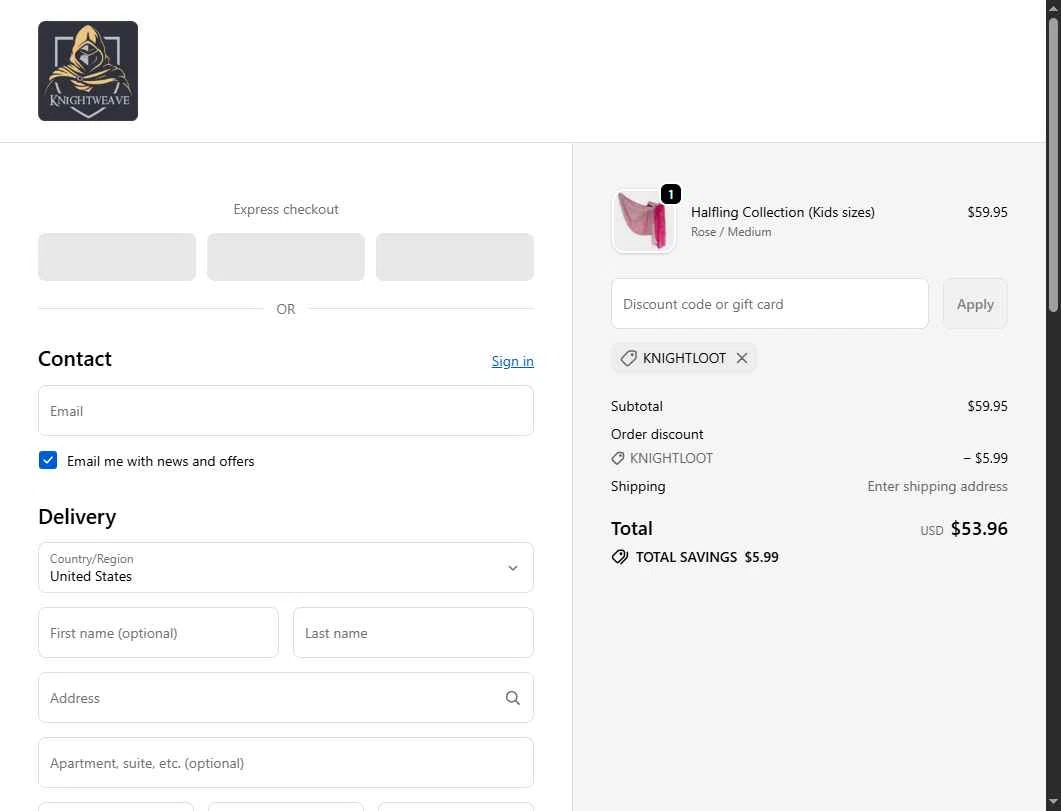Viewport: 1061px width, 811px height.
Task: Click the middle express checkout button
Action: click(286, 257)
